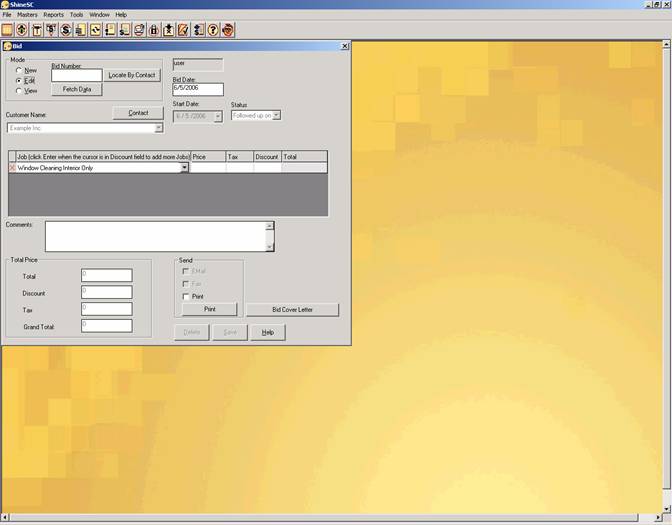The image size is (672, 525).
Task: Click the red X on Window Cleaning row
Action: [x=12, y=168]
